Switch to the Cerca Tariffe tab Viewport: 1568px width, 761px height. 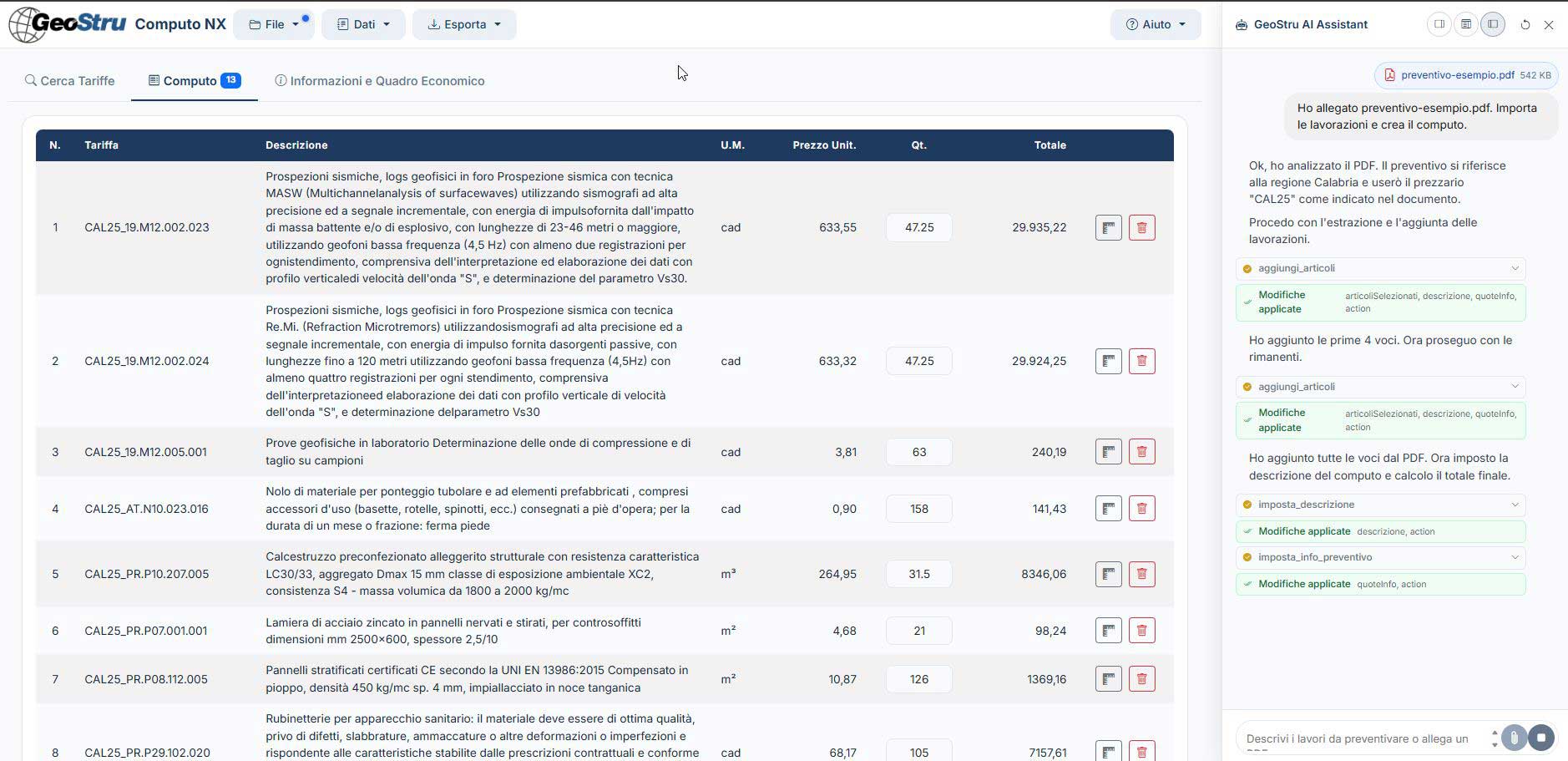tap(70, 81)
